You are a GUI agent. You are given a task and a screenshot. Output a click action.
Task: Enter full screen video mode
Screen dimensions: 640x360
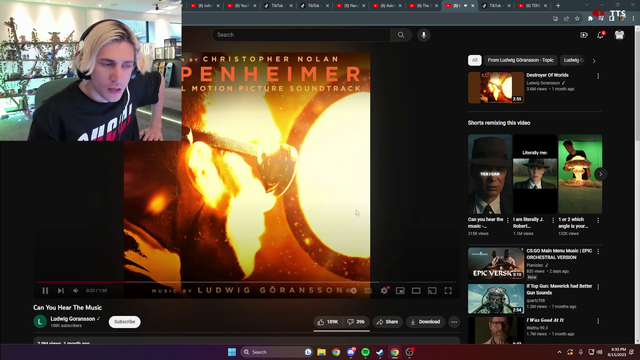(448, 291)
